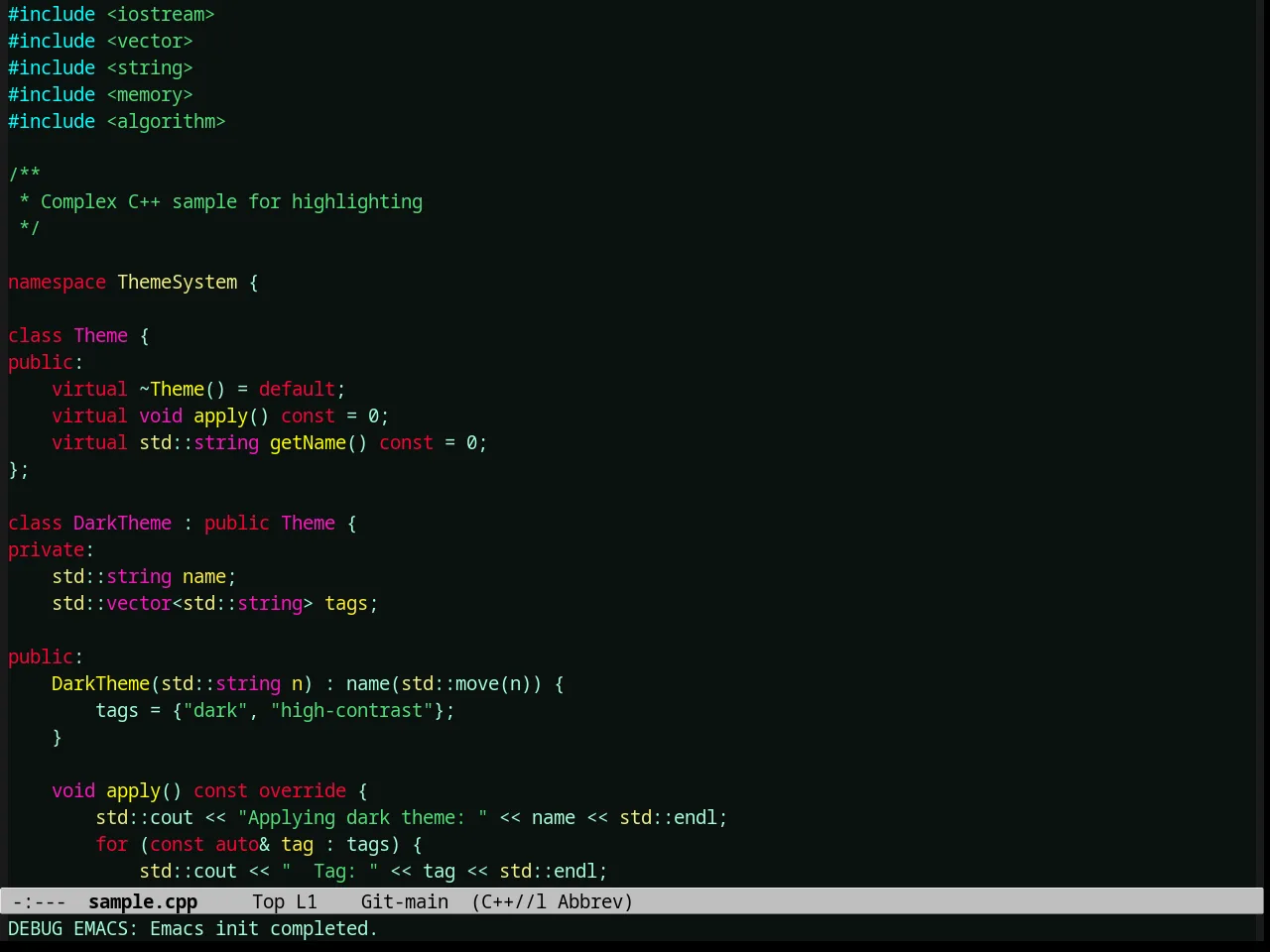The height and width of the screenshot is (952, 1270).
Task: Click 'Theme' in 'class Theme {'
Action: point(101,335)
